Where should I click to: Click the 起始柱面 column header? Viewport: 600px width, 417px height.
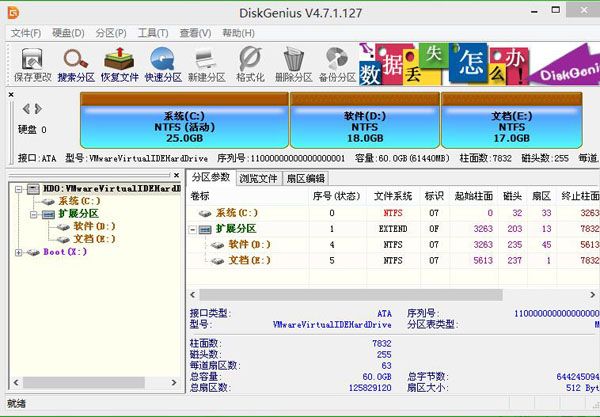point(474,196)
